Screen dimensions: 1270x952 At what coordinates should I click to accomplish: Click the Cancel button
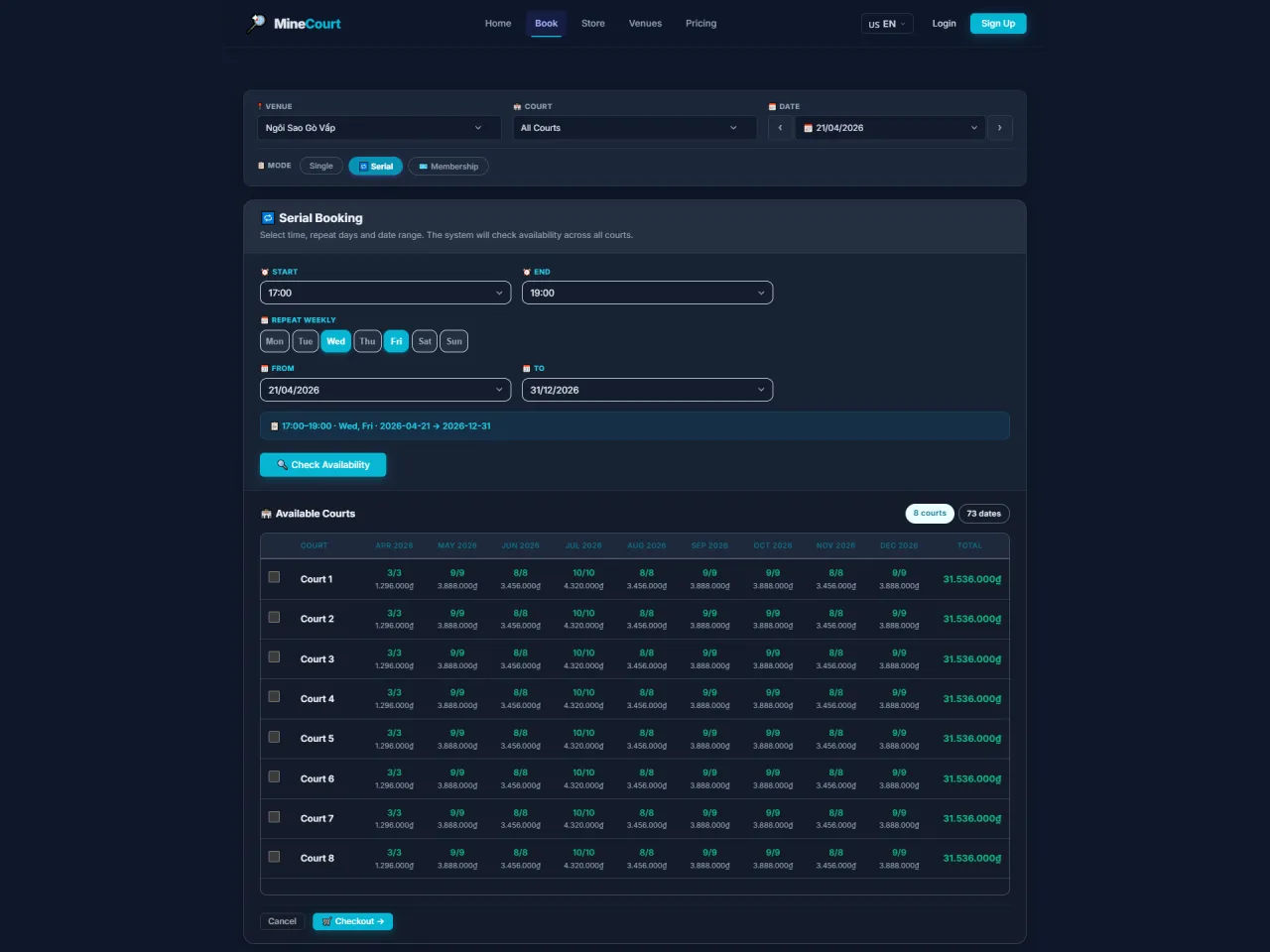point(282,921)
